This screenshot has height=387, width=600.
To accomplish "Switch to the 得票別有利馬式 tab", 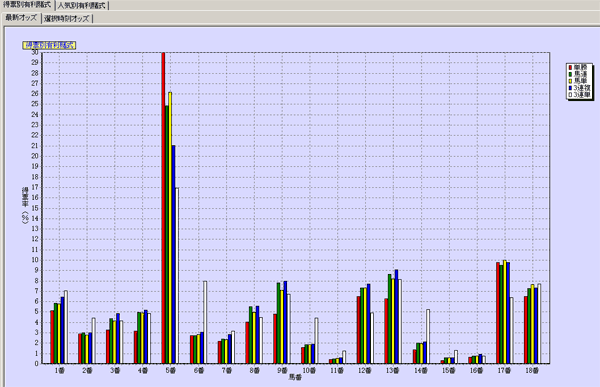I will click(27, 5).
